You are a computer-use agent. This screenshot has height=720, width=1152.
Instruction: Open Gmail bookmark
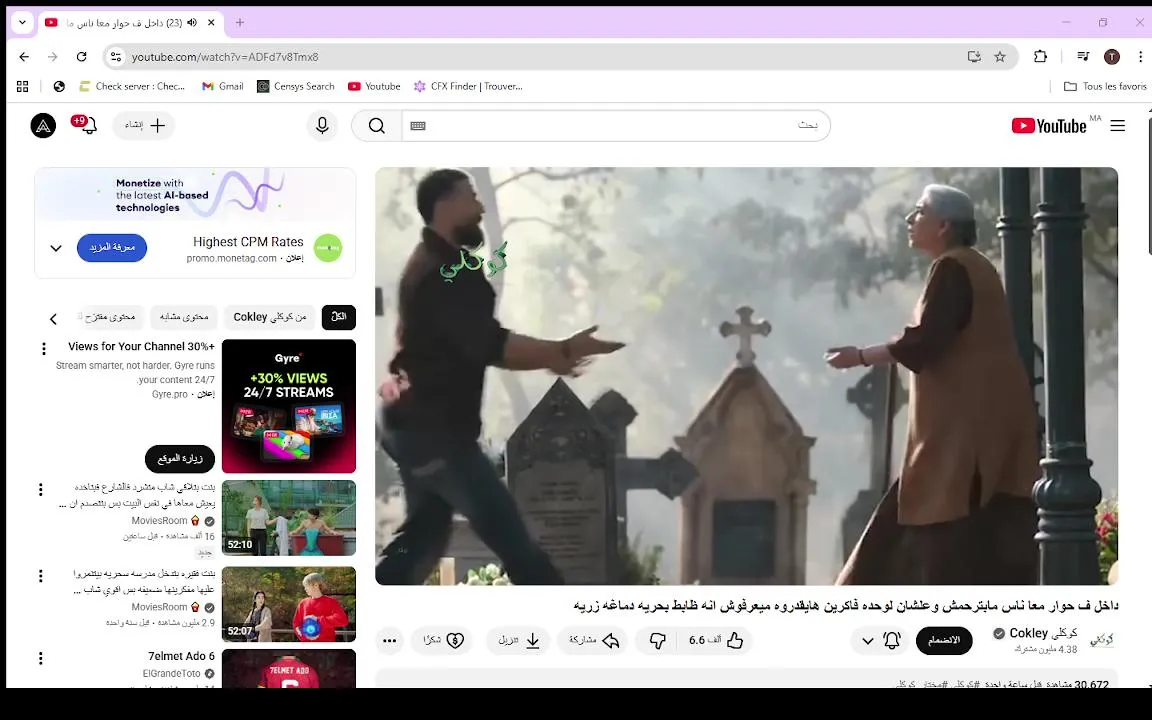223,86
